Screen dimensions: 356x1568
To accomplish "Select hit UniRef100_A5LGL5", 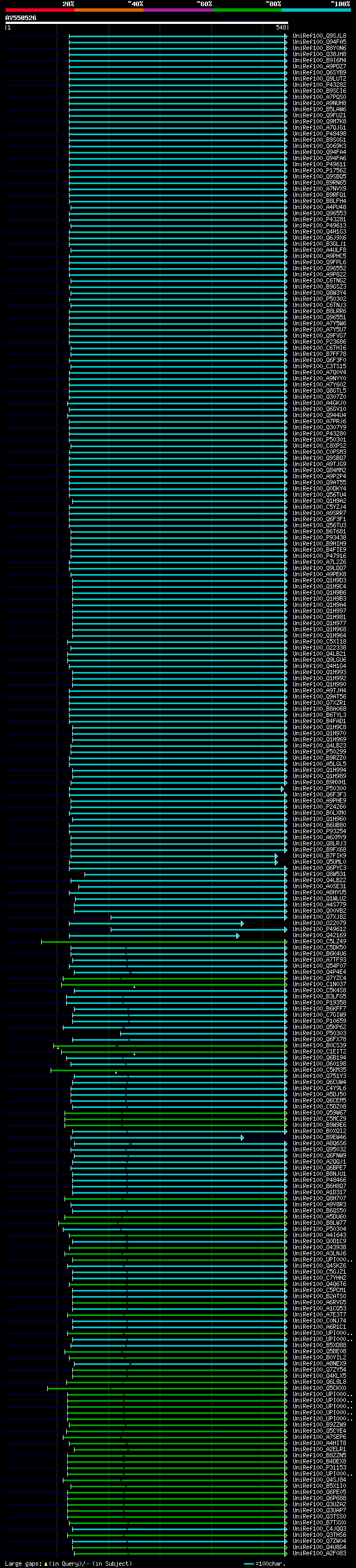I will pos(319,764).
